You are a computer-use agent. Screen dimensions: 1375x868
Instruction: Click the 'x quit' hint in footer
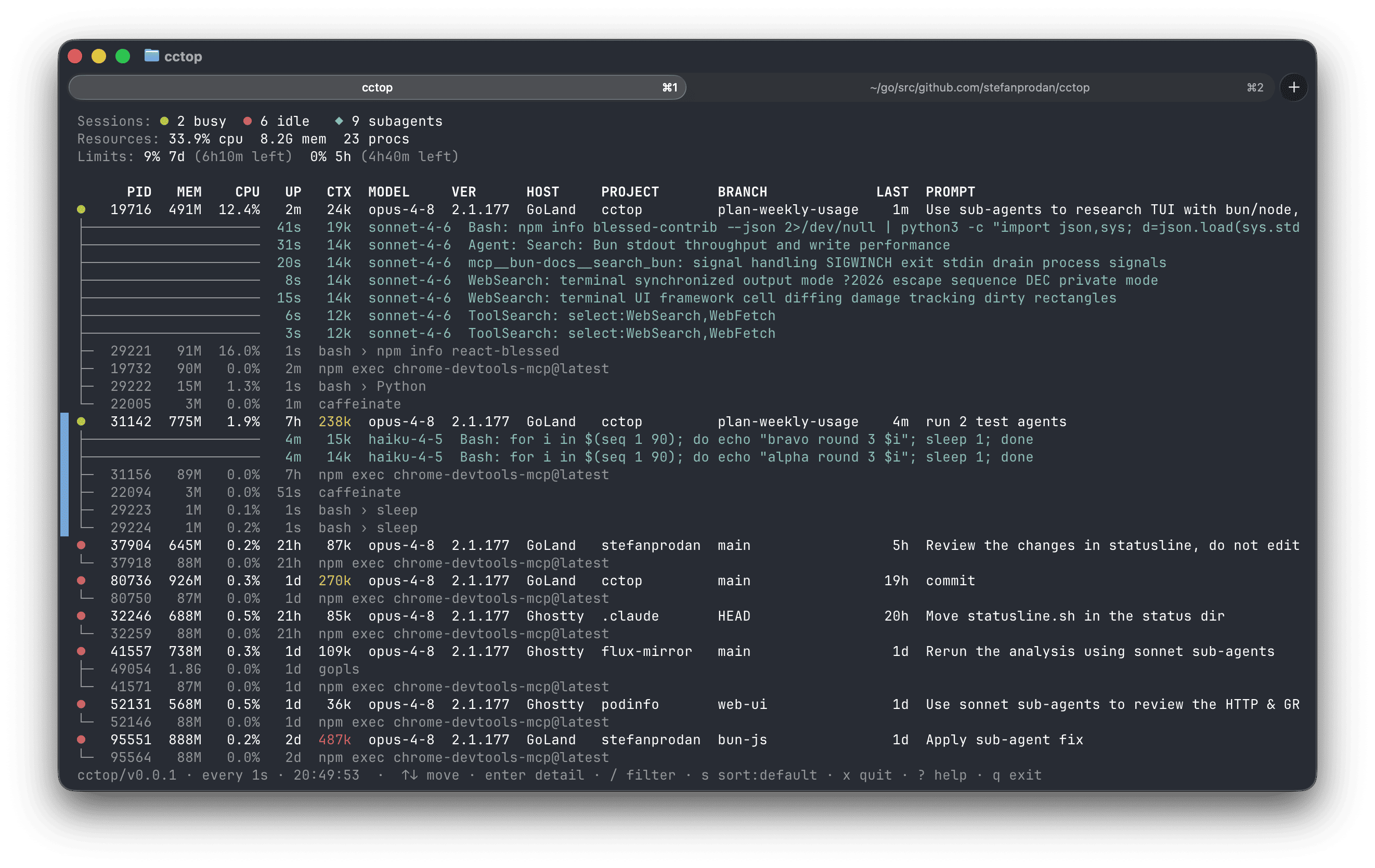pos(867,775)
